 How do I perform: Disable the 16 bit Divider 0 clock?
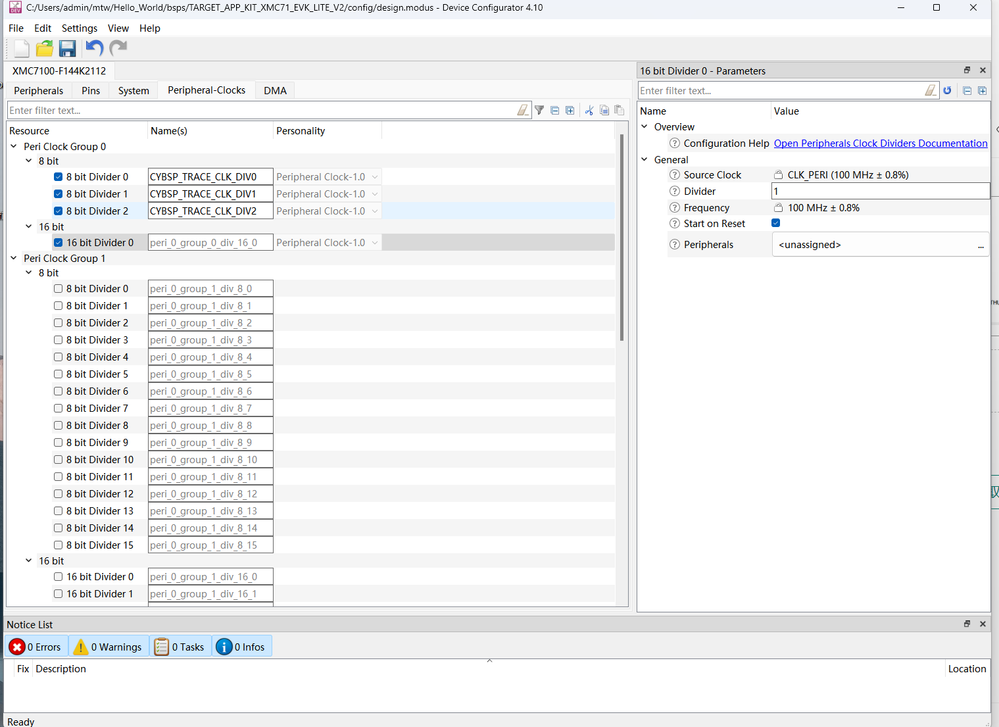[x=57, y=242]
